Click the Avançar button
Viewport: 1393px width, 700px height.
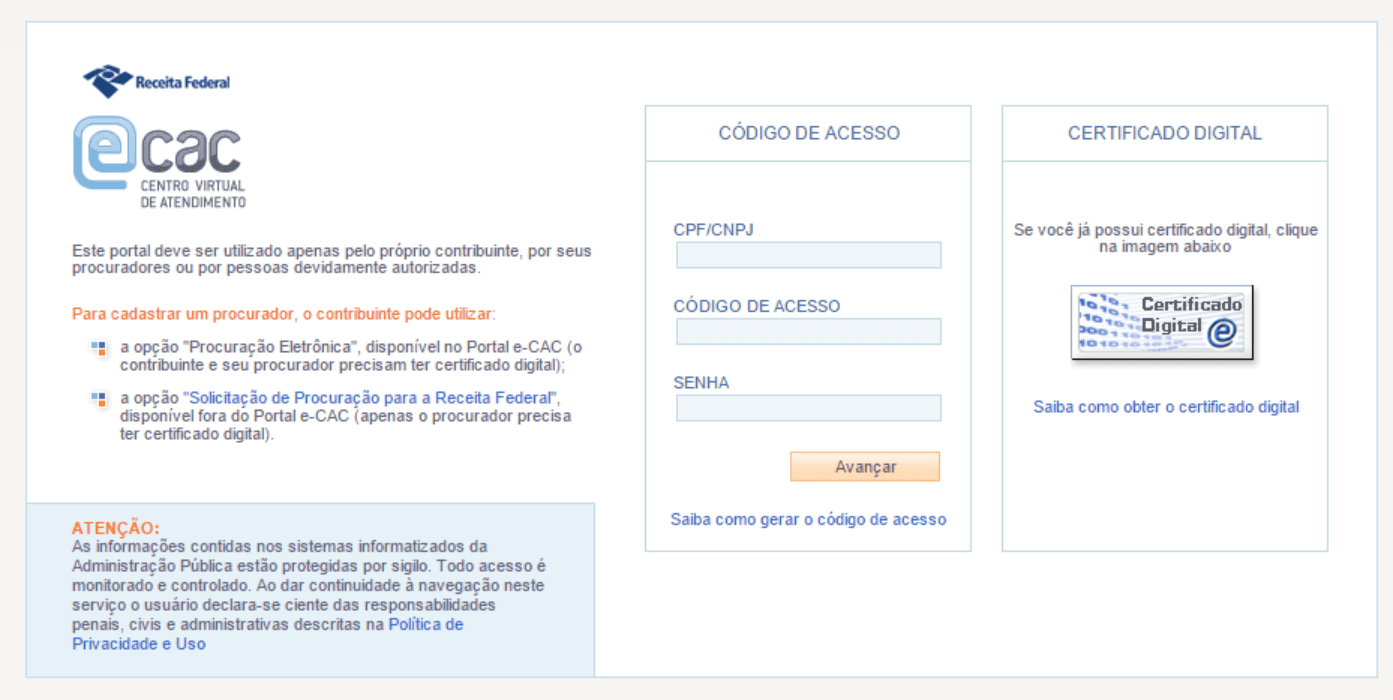865,467
